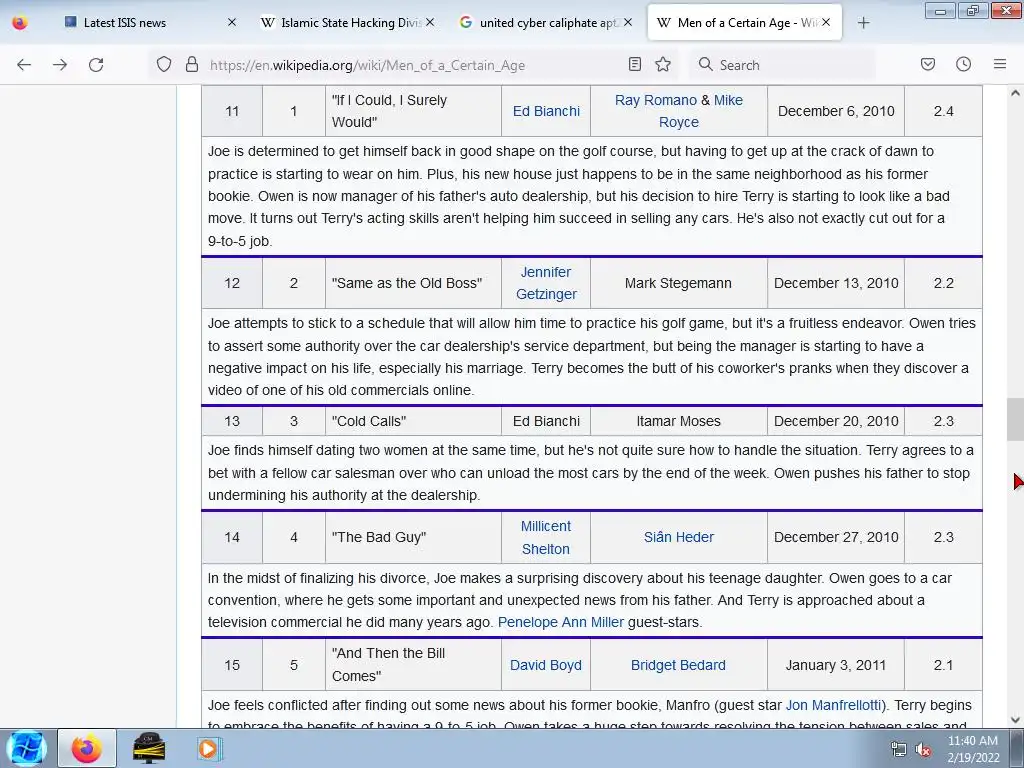Click overall episode number 12
The width and height of the screenshot is (1024, 768).
(232, 283)
